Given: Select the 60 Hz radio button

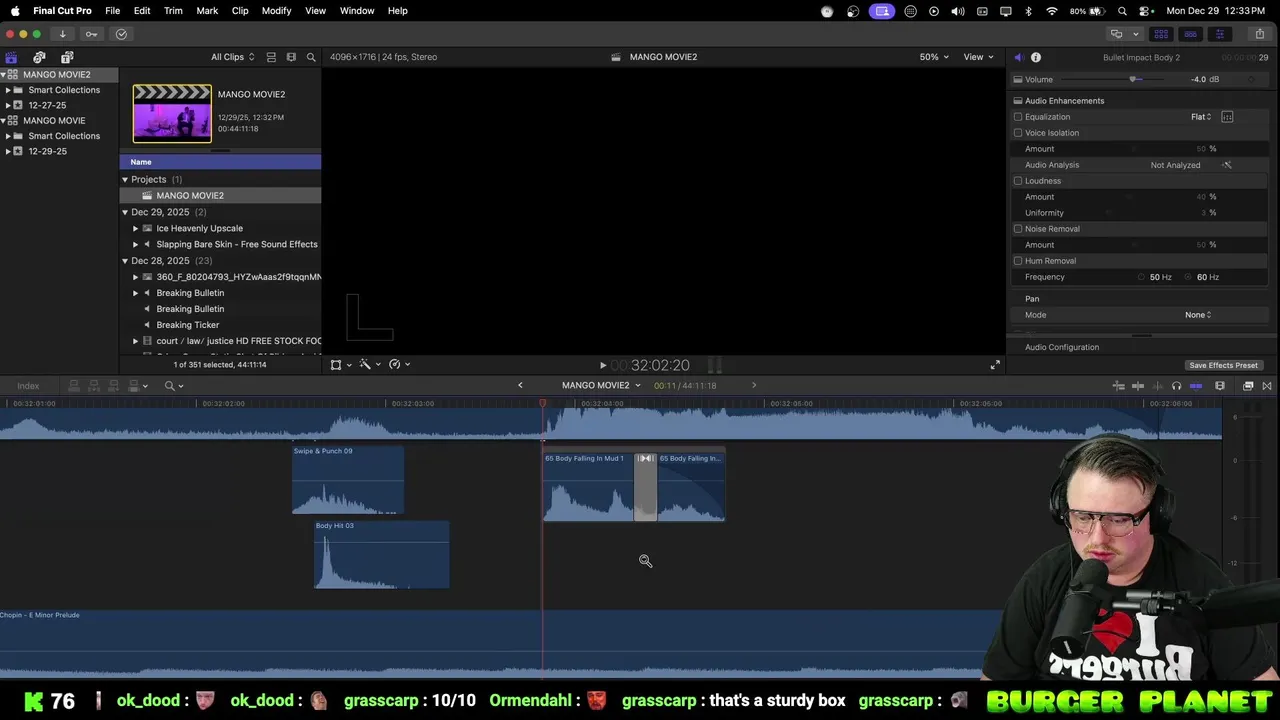Looking at the screenshot, I should (x=1188, y=277).
